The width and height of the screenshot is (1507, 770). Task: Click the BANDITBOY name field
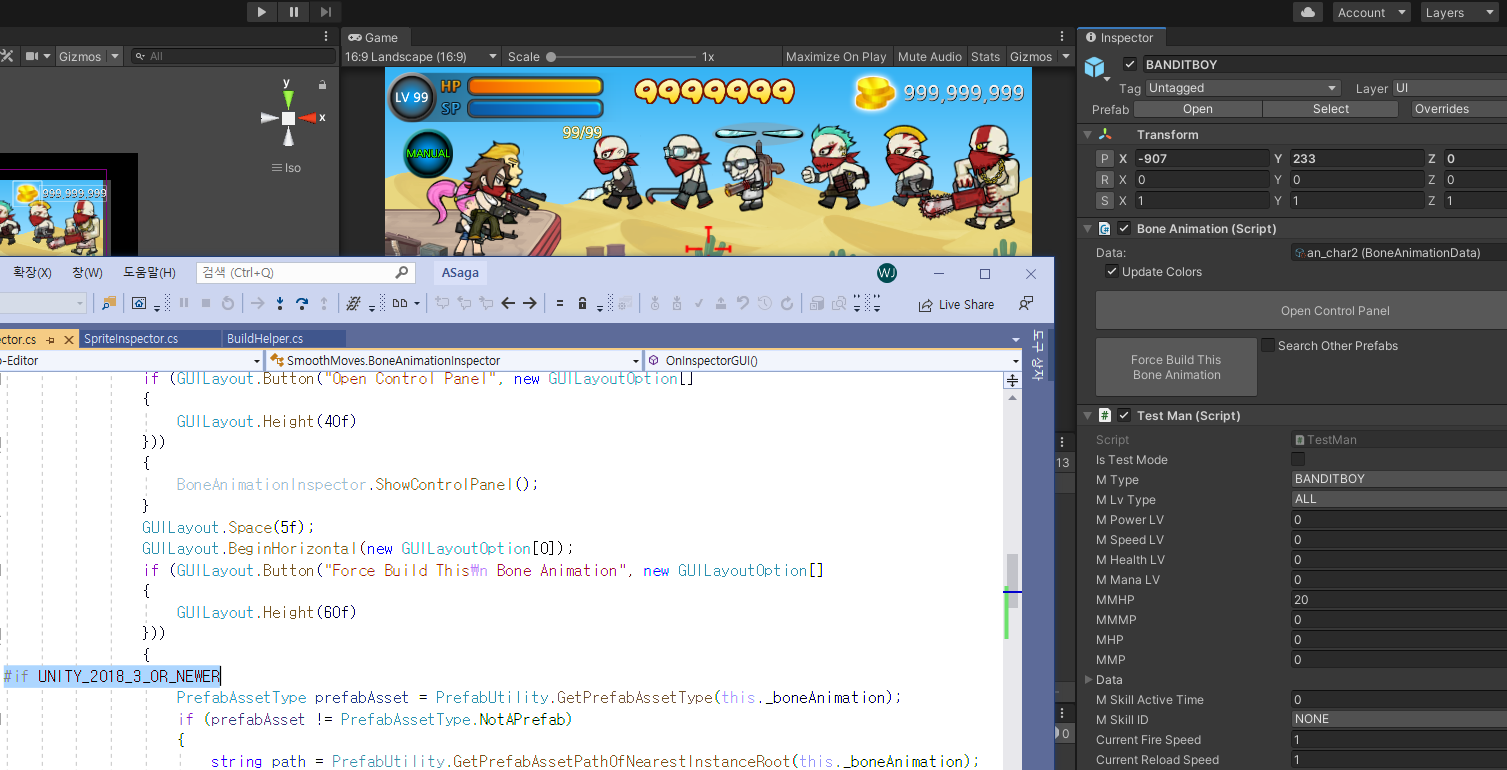click(1324, 64)
